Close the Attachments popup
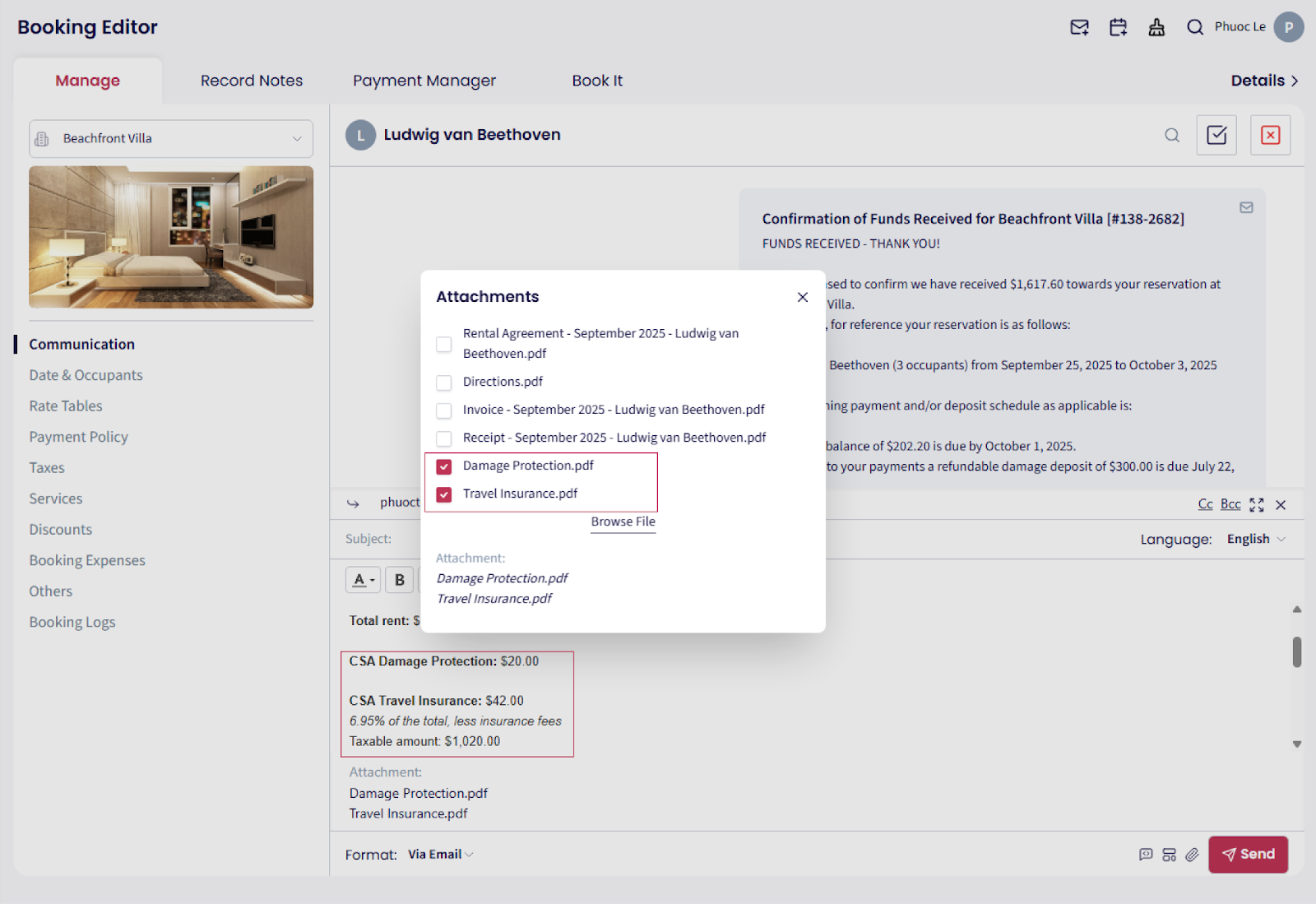The height and width of the screenshot is (904, 1316). (803, 297)
